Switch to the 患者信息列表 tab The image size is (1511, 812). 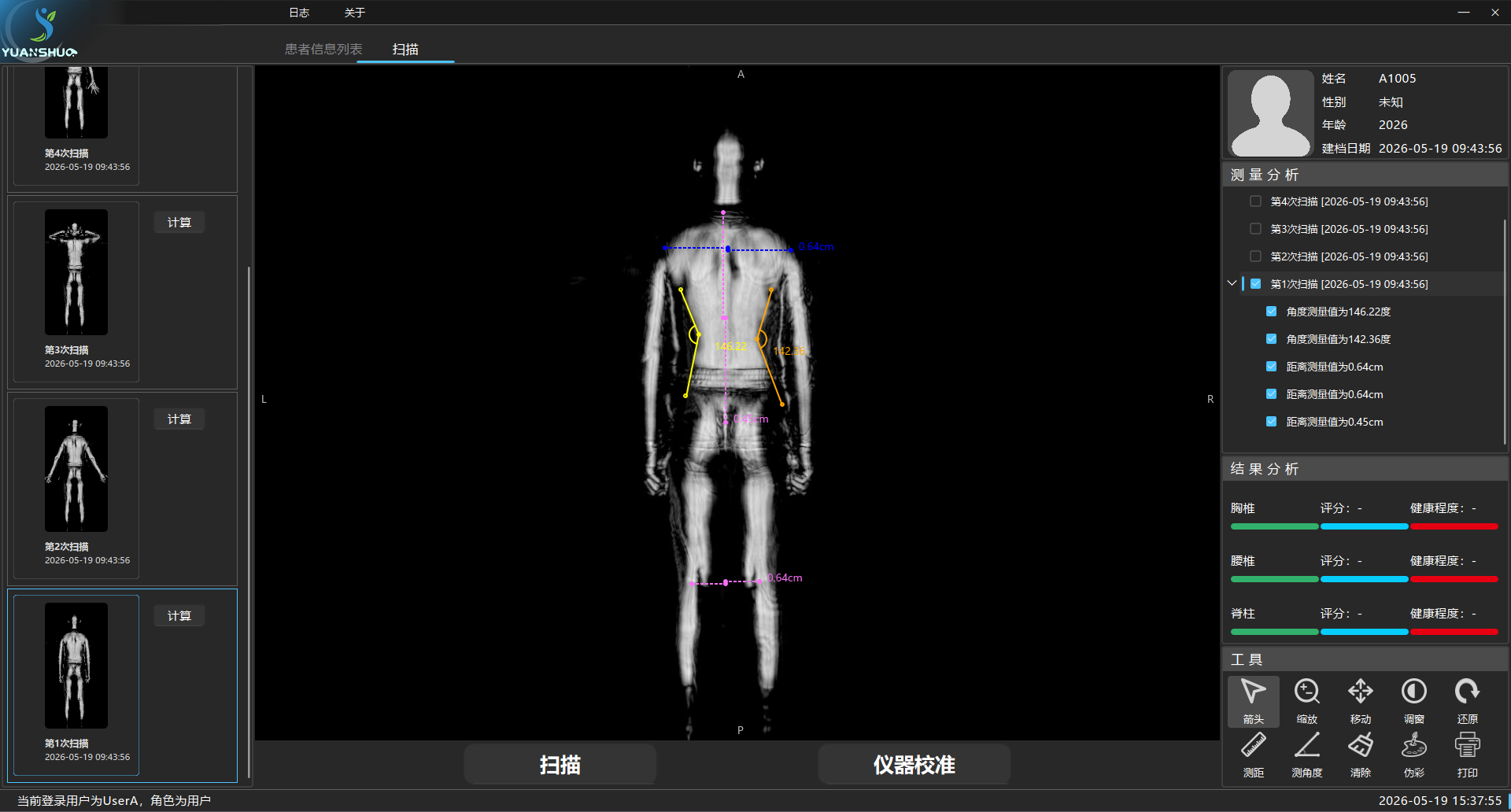pyautogui.click(x=323, y=49)
